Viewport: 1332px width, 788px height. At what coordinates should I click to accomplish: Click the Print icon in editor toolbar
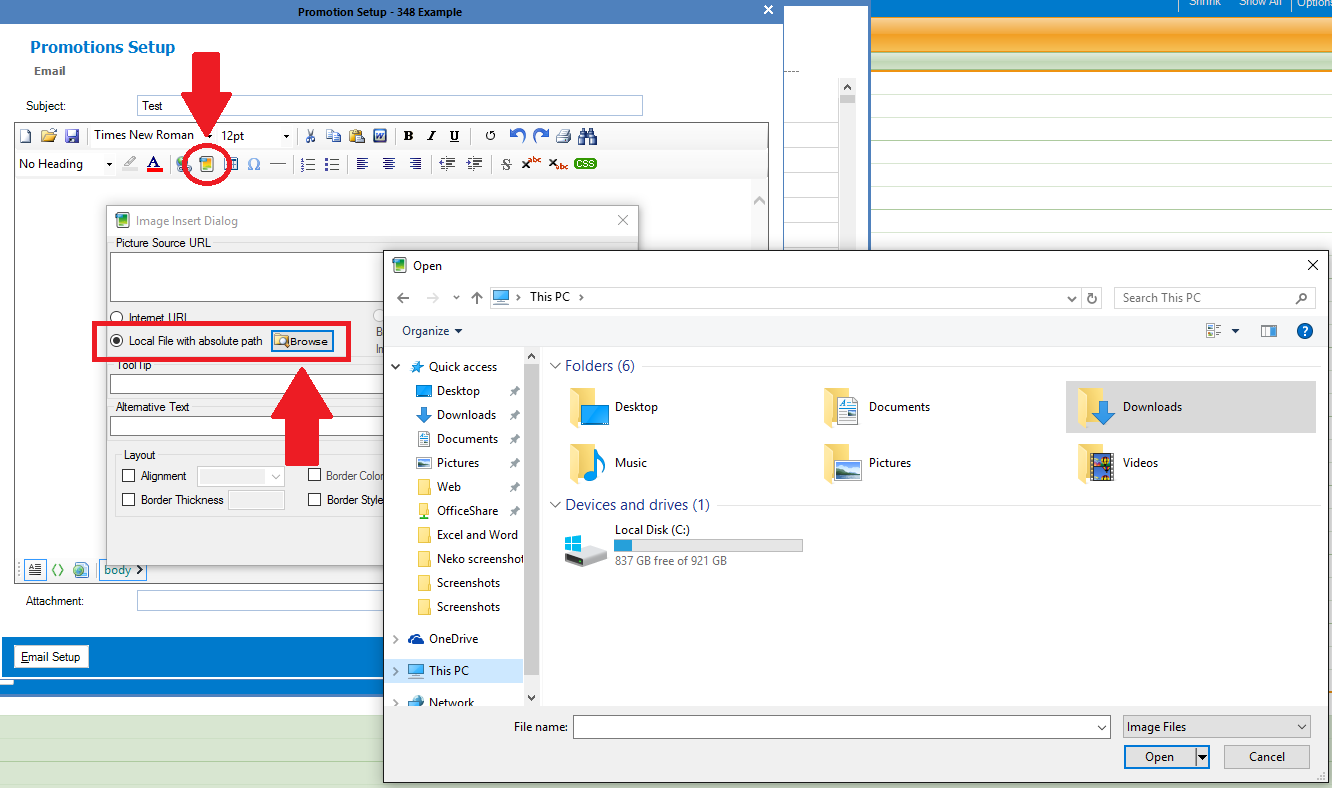click(563, 136)
